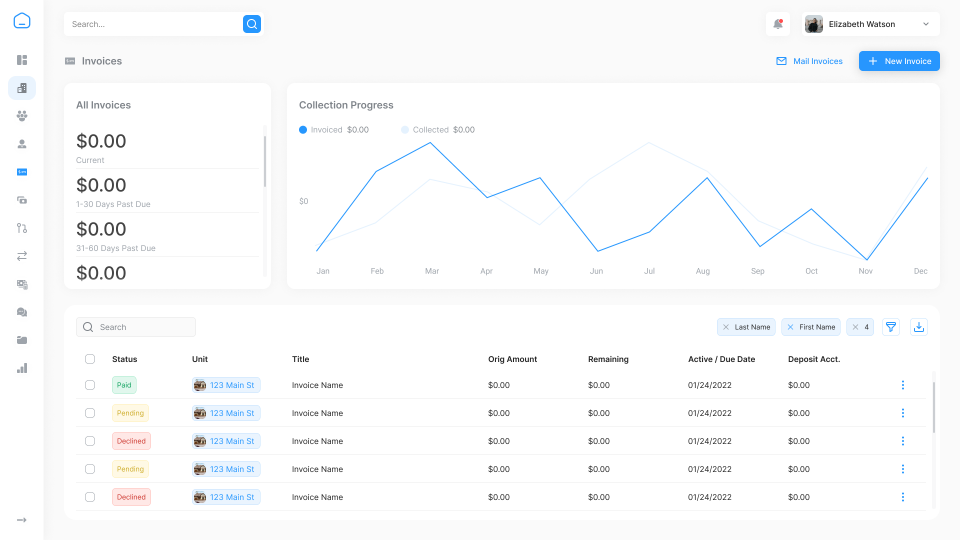Viewport: 960px width, 540px height.
Task: Open the filter icon above the table
Action: 891,327
